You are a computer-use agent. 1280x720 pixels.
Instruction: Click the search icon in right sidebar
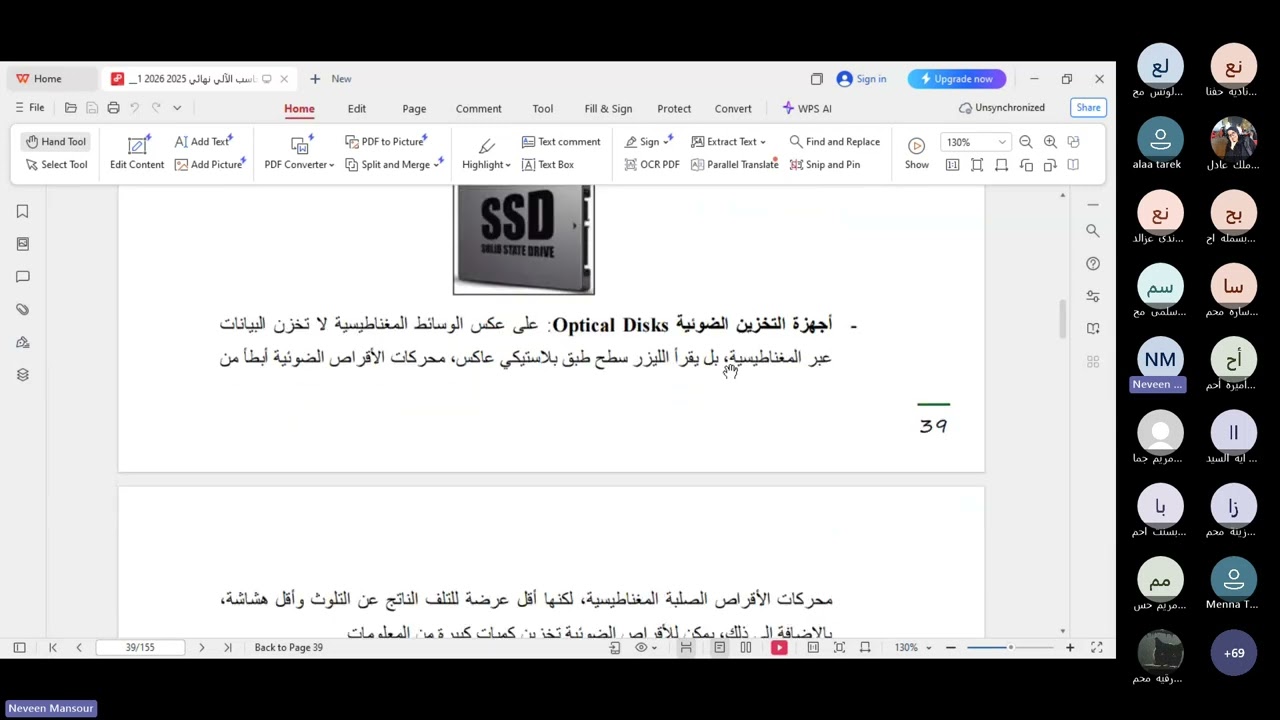pos(1093,231)
